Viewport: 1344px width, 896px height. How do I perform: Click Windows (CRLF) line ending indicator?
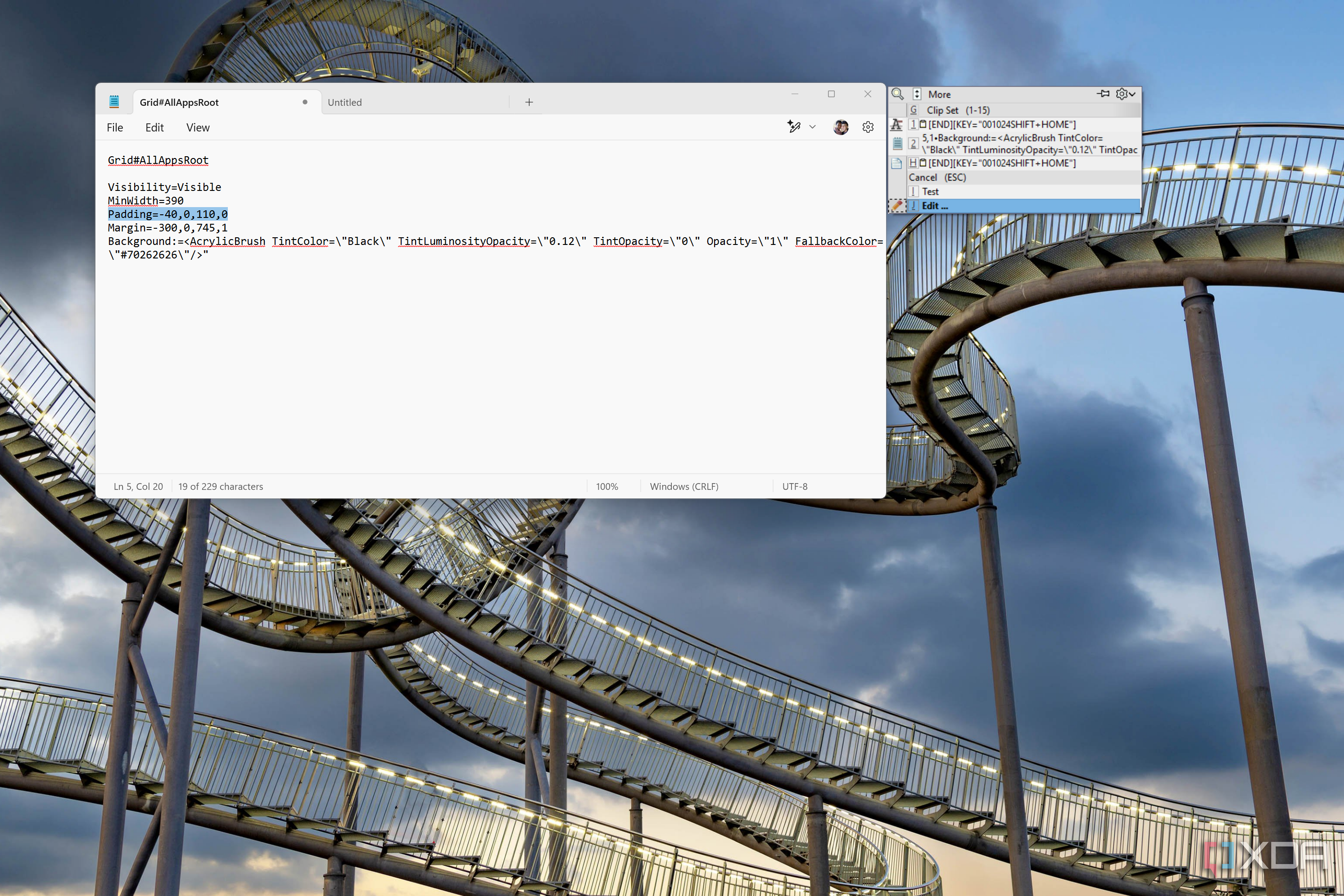point(684,486)
